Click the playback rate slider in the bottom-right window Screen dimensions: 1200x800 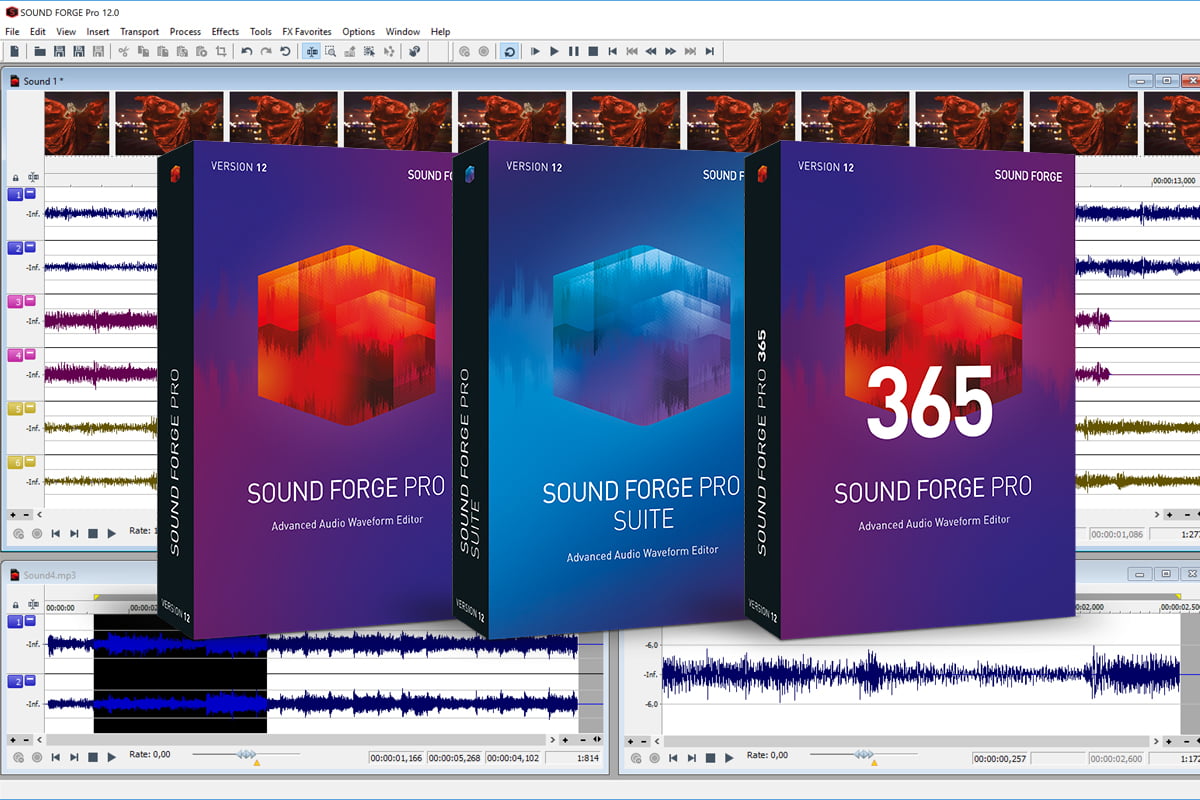click(x=863, y=755)
